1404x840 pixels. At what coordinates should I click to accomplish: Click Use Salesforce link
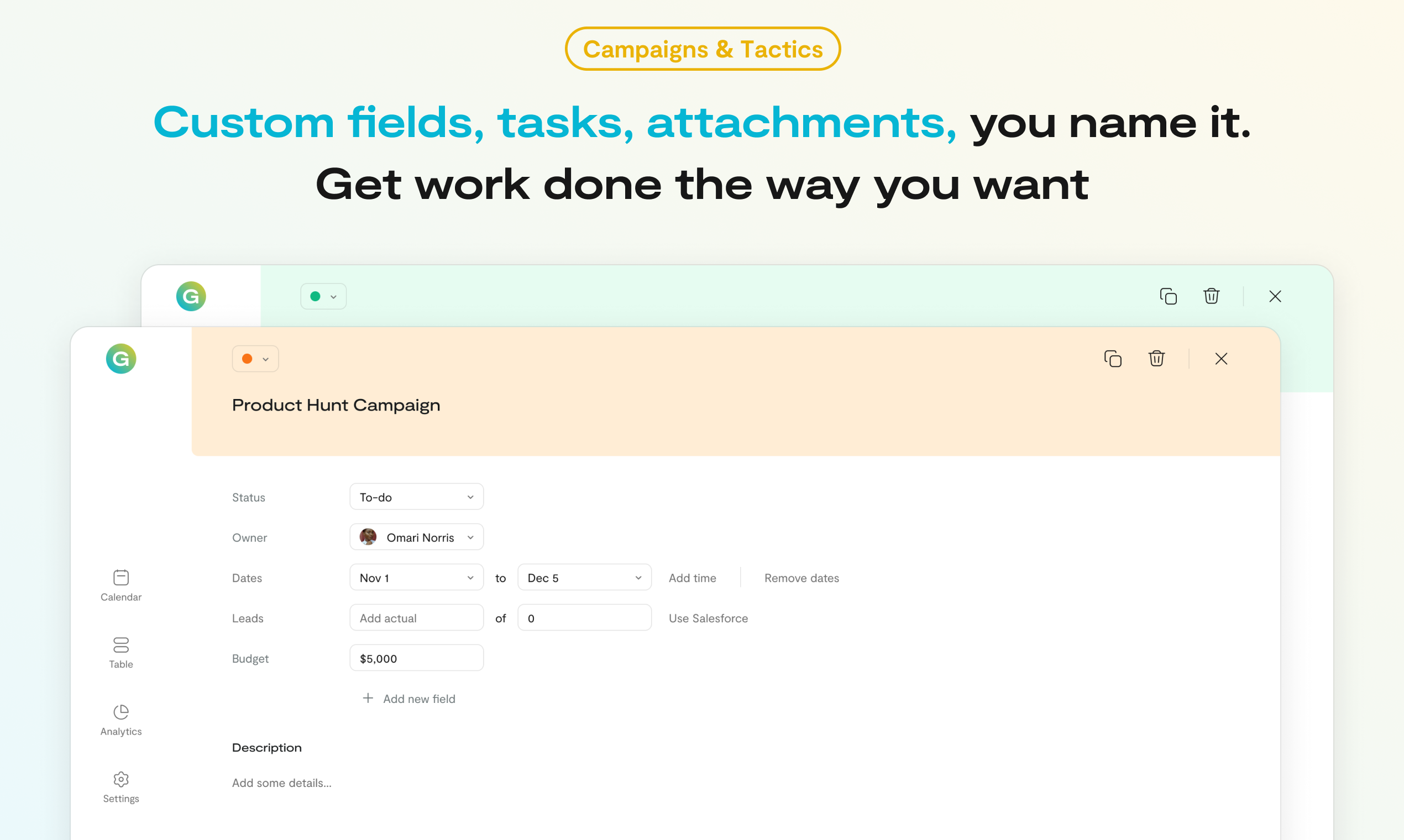708,618
